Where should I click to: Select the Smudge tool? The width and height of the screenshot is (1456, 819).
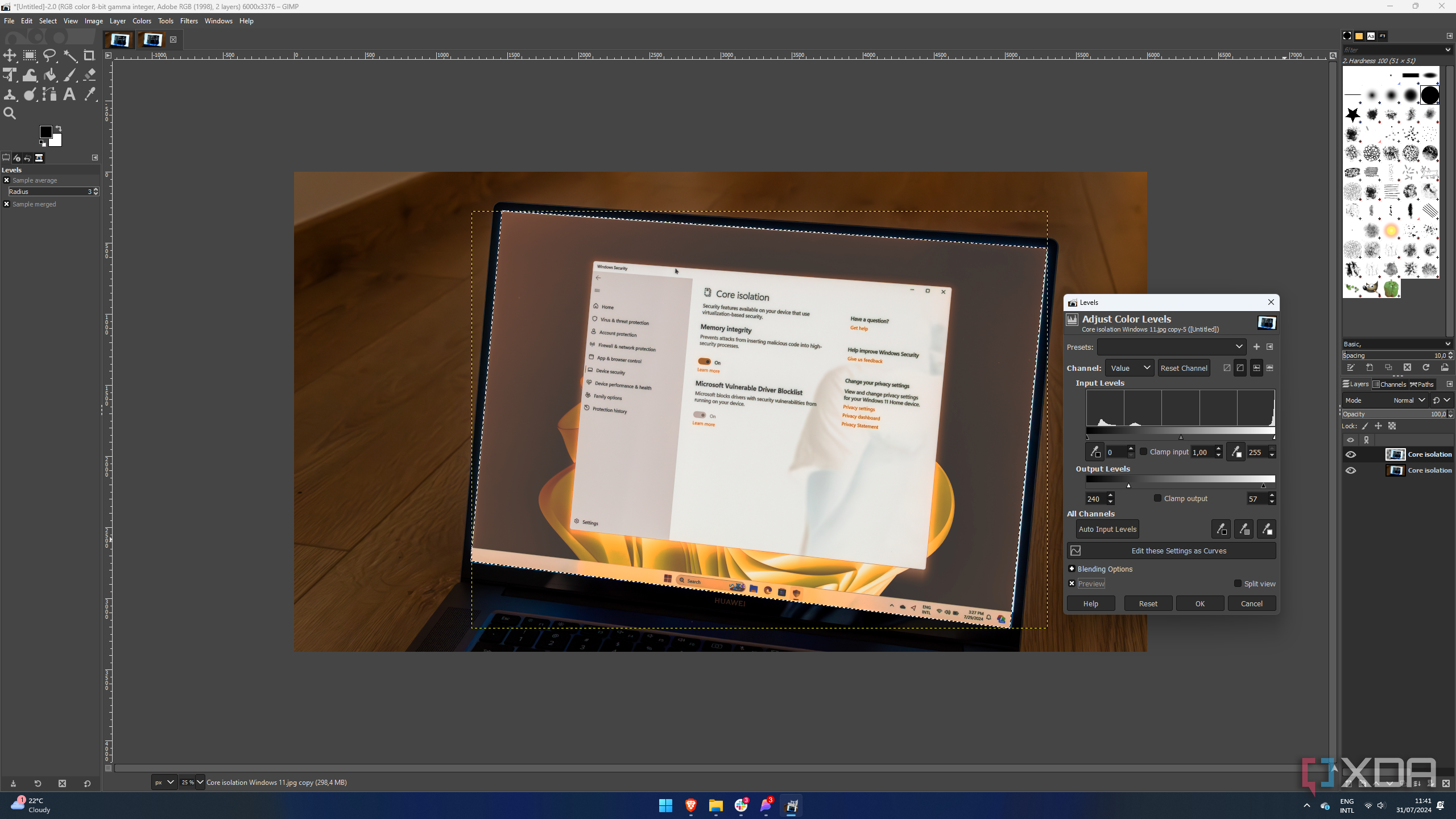(30, 94)
